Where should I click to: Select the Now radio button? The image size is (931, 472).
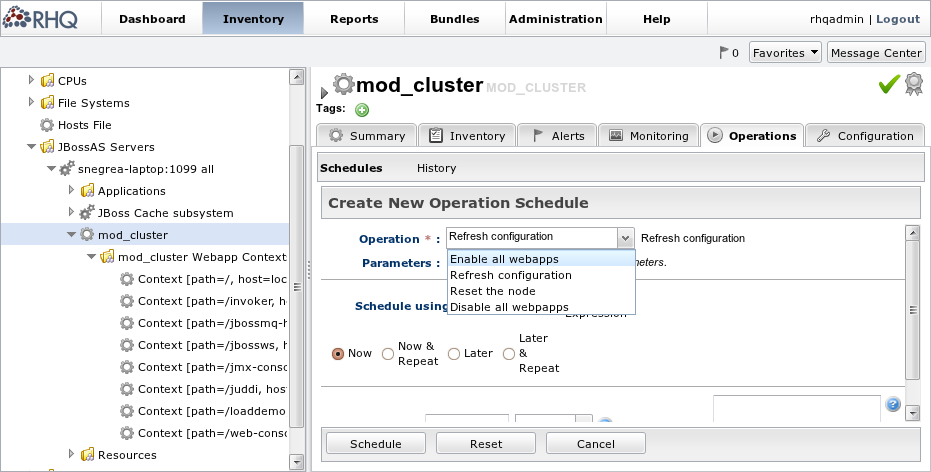coord(338,354)
